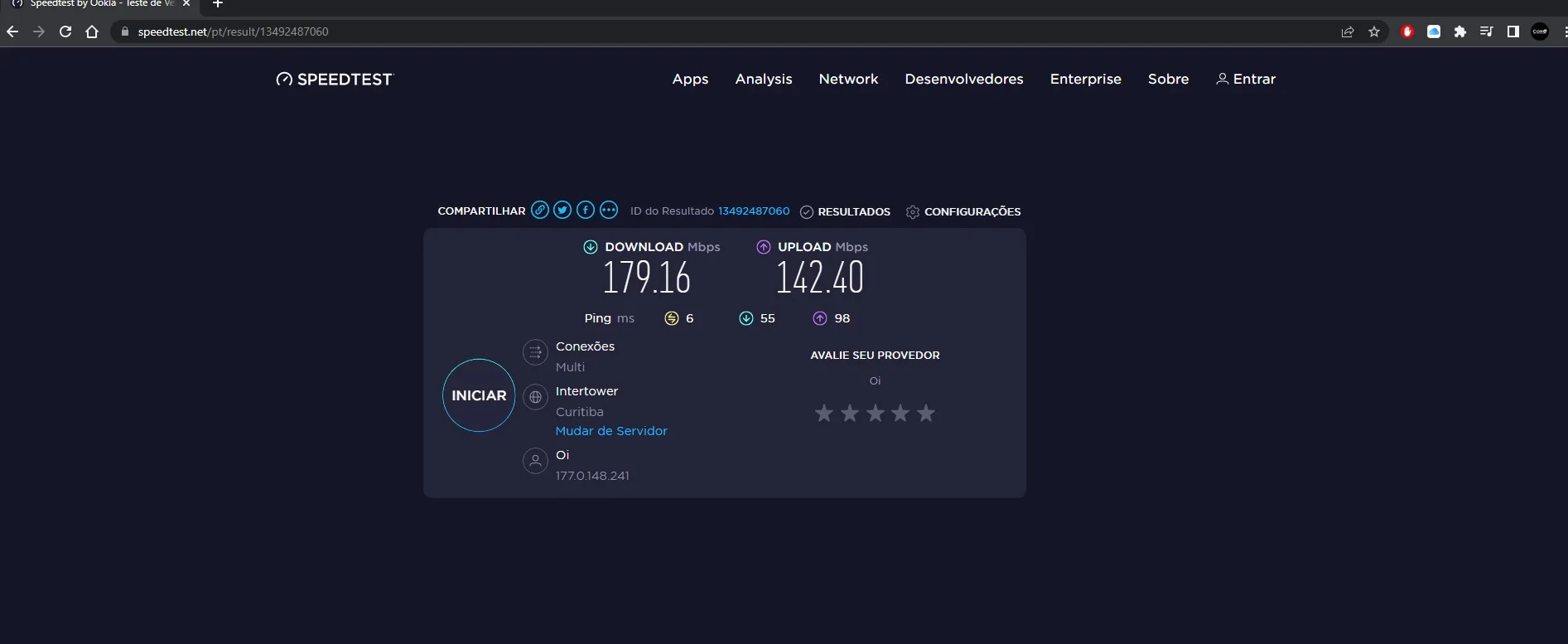The height and width of the screenshot is (644, 1568).
Task: Open the Apps menu
Action: click(690, 80)
